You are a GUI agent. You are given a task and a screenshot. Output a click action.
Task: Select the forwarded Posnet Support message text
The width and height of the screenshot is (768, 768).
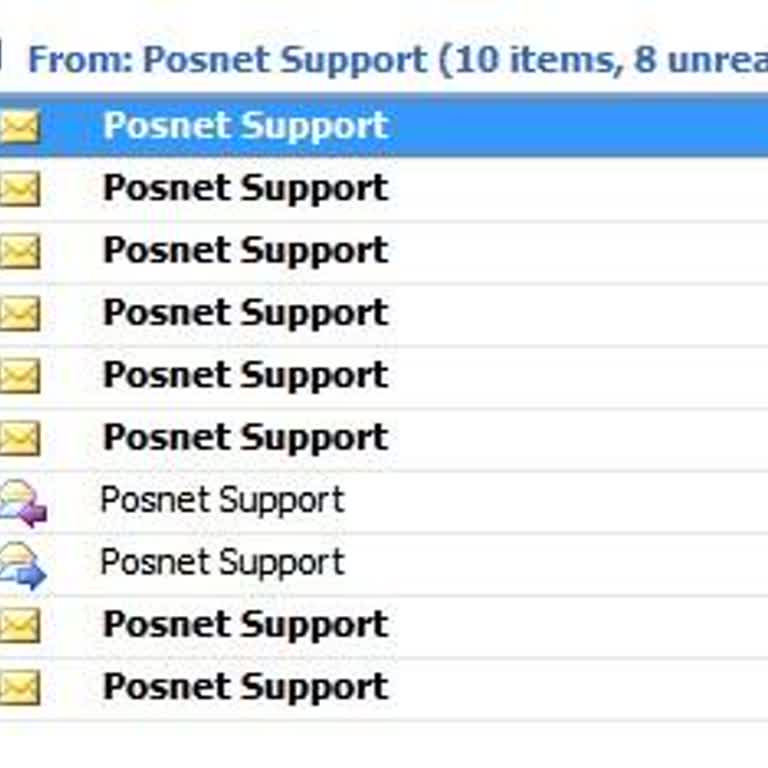tap(222, 562)
